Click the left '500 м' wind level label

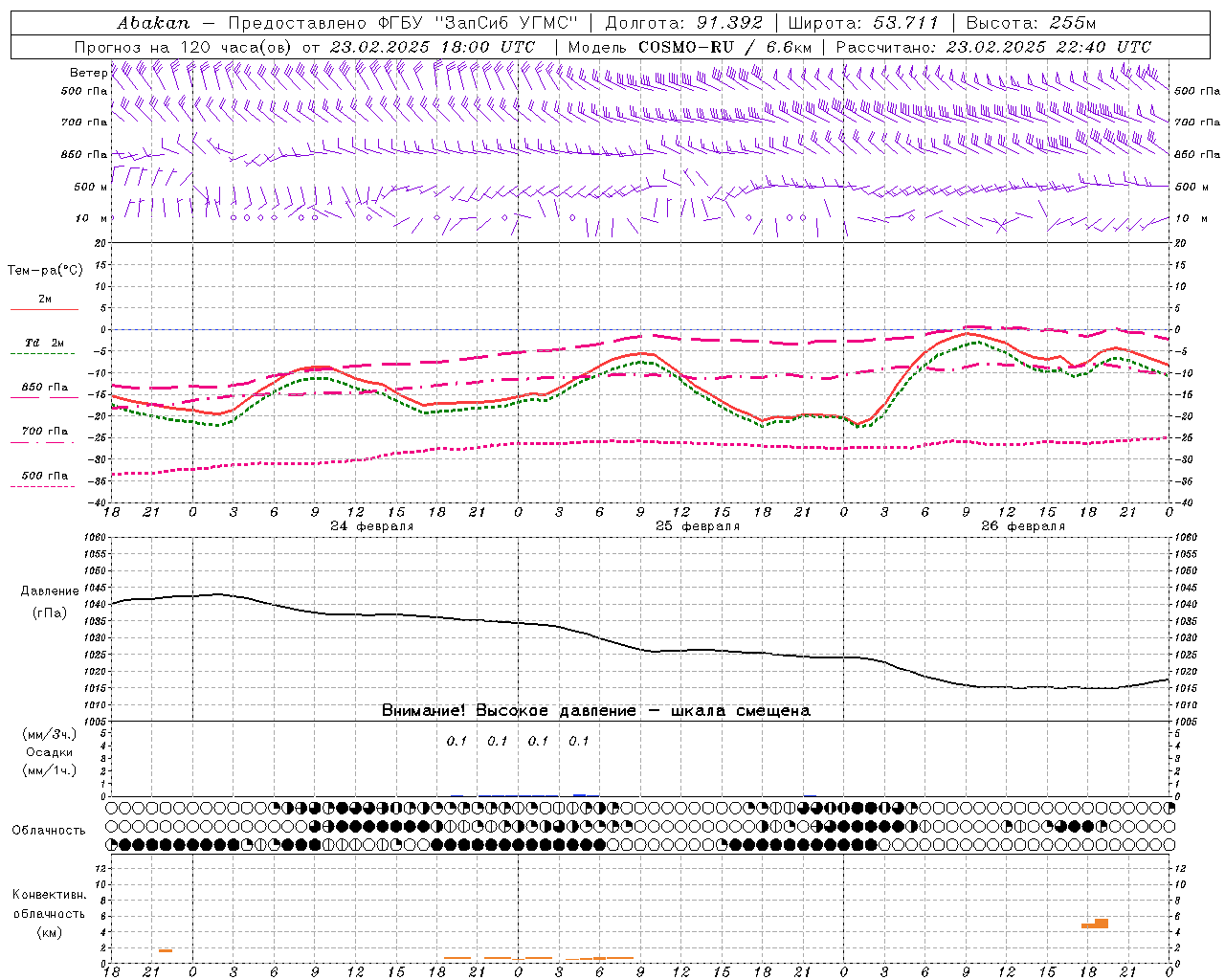coord(91,187)
